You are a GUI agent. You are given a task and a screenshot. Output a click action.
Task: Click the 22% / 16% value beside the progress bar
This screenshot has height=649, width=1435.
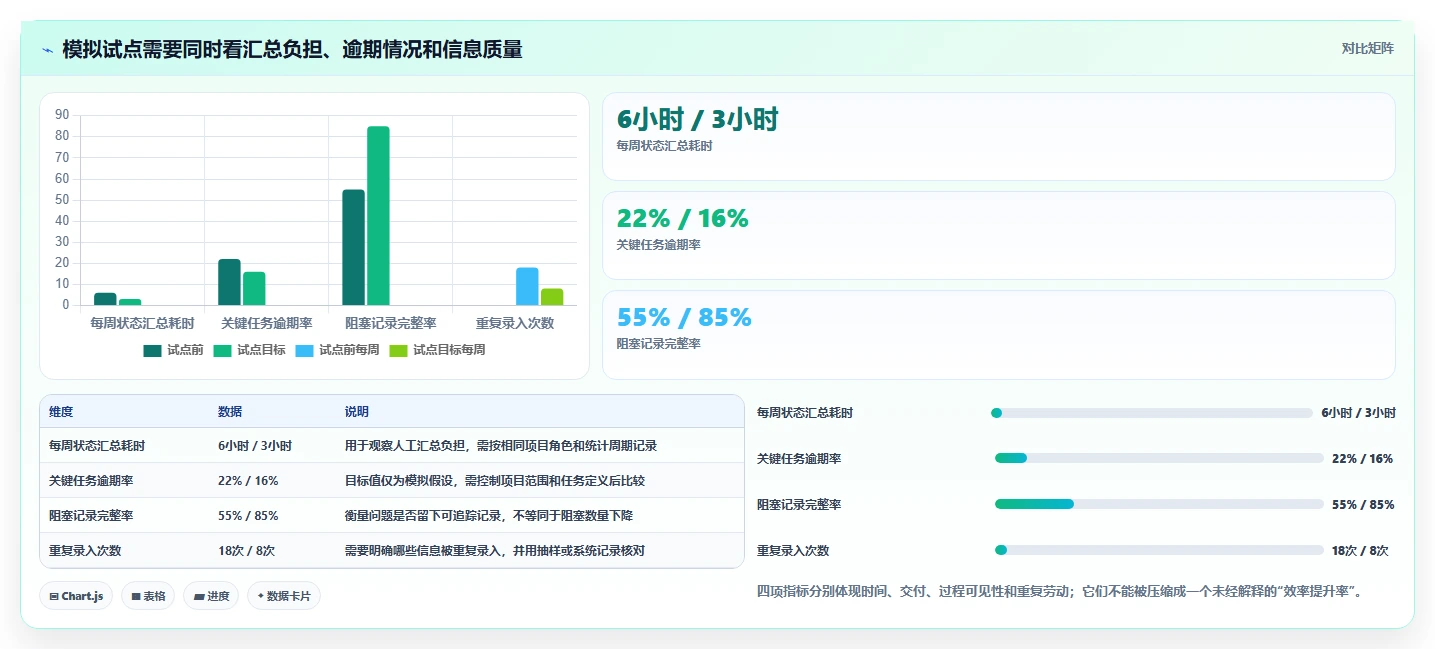click(x=1362, y=459)
